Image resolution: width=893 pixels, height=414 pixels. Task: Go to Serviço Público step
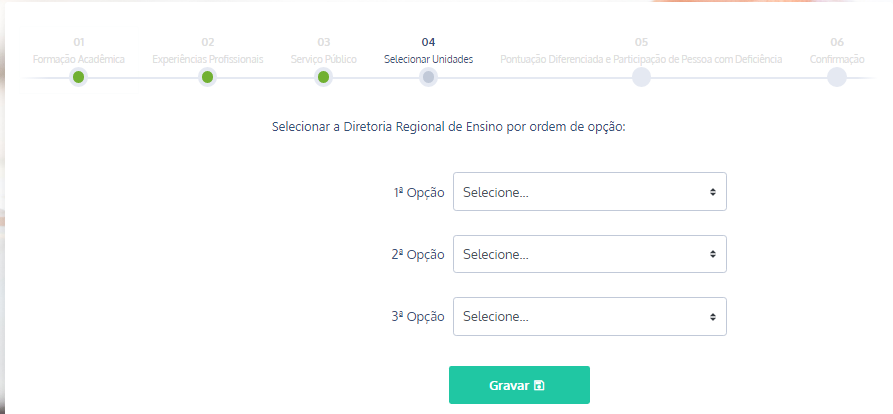pos(323,59)
